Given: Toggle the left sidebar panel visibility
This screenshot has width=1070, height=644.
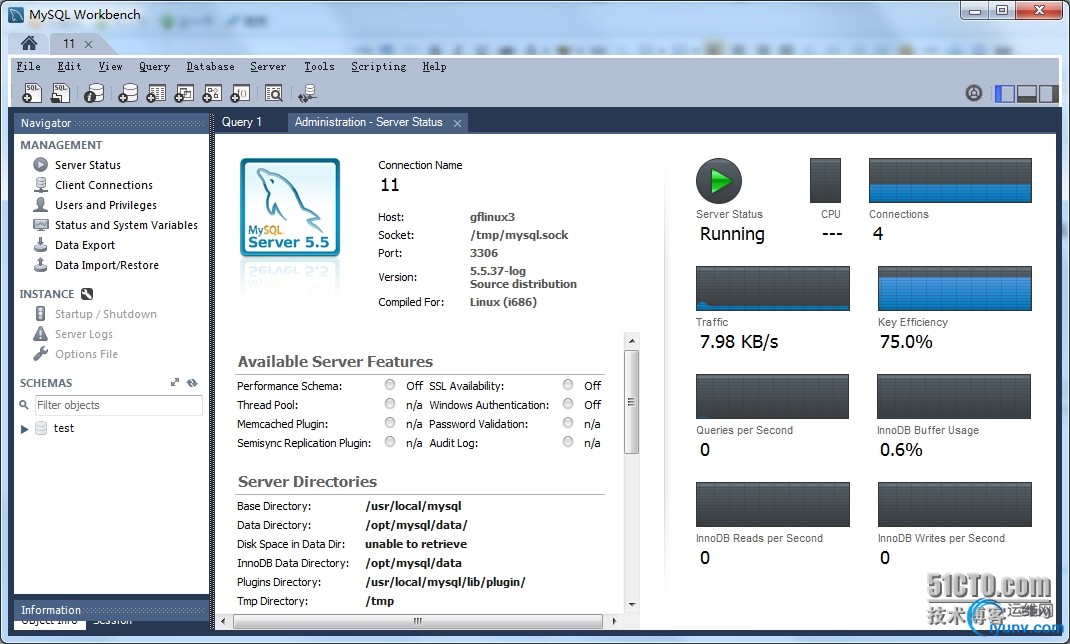Looking at the screenshot, I should point(1004,93).
